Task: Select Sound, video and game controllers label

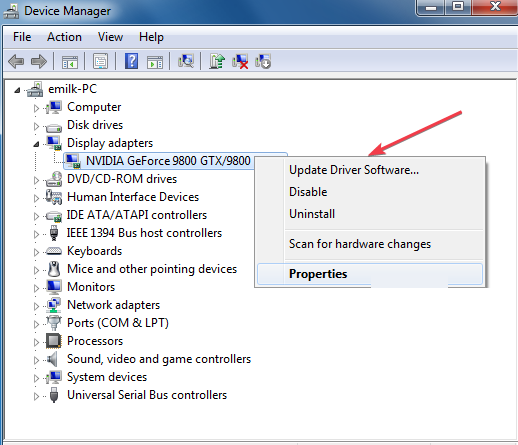Action: coord(159,359)
